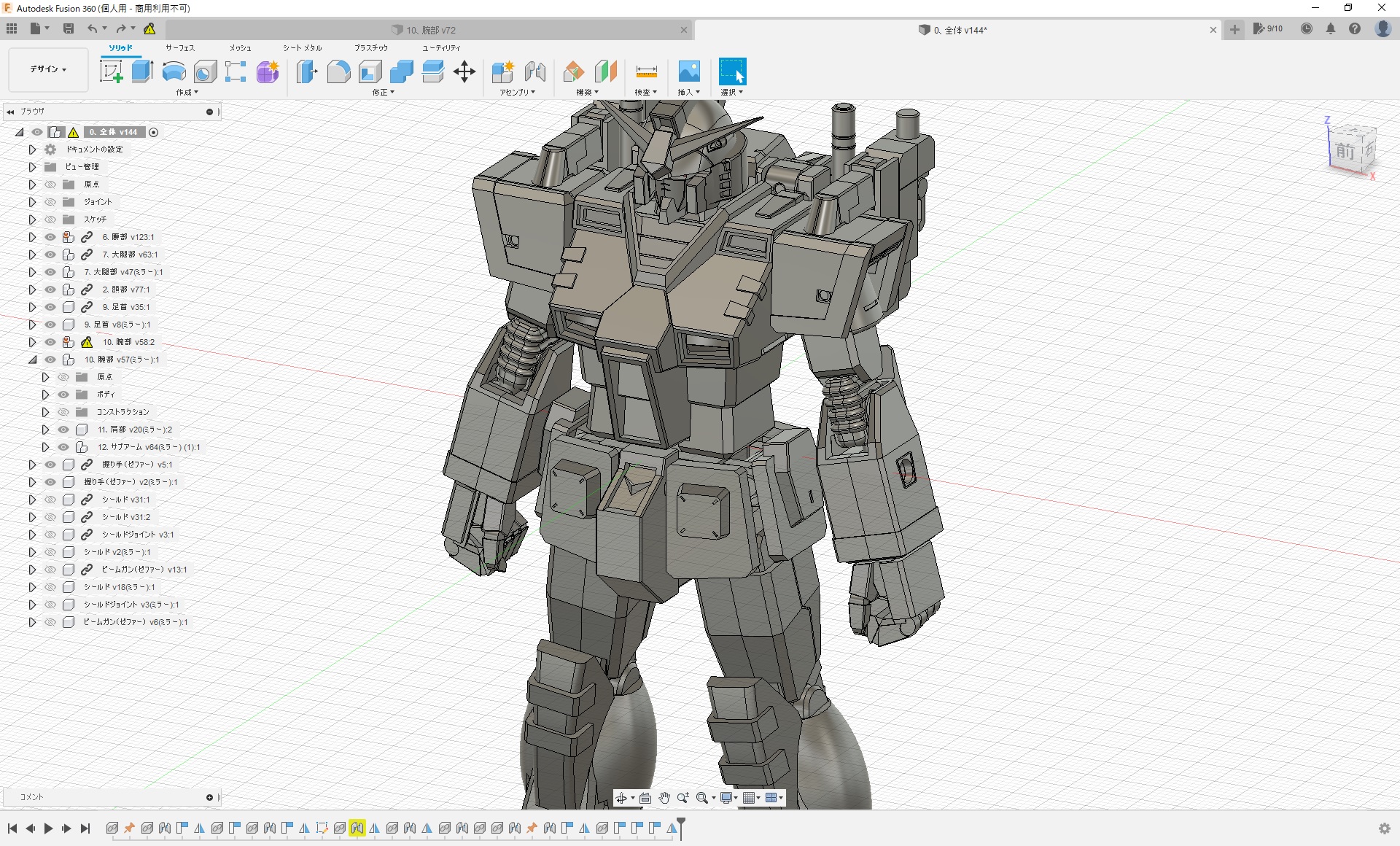
Task: Click the Fillet tool icon
Action: point(338,71)
